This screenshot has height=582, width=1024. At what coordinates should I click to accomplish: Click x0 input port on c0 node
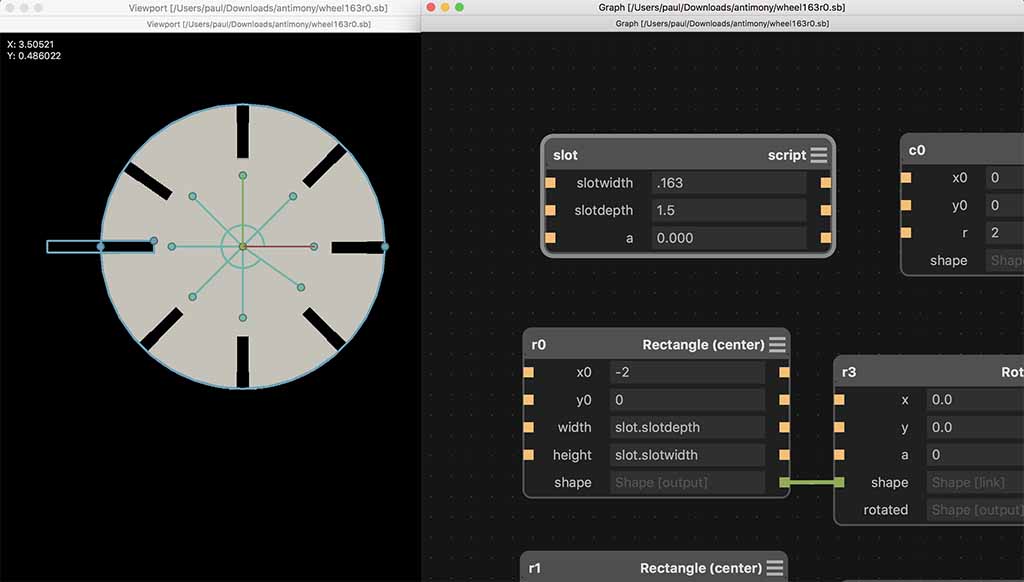(906, 178)
